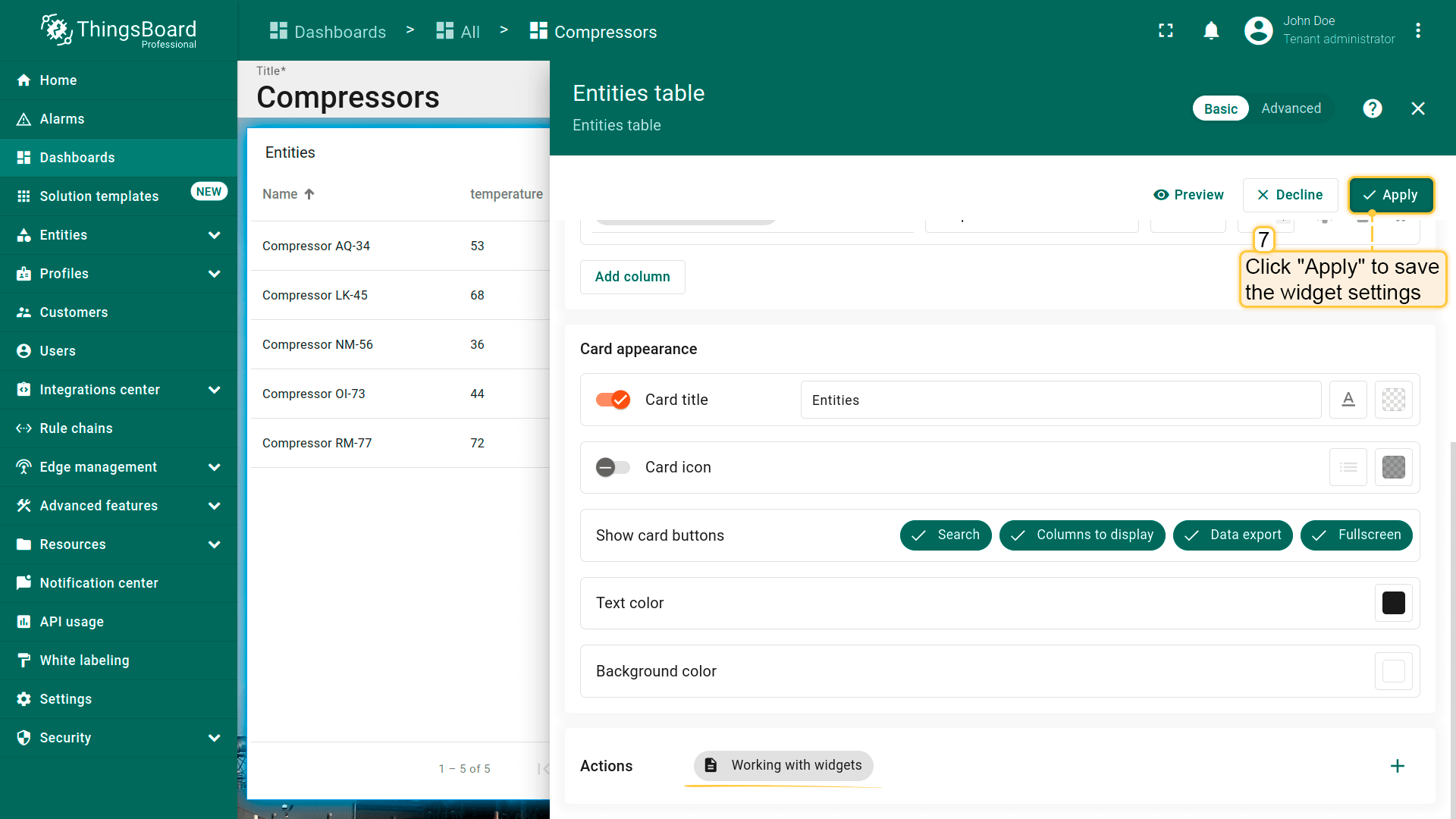Open widget help question mark icon

pos(1372,108)
